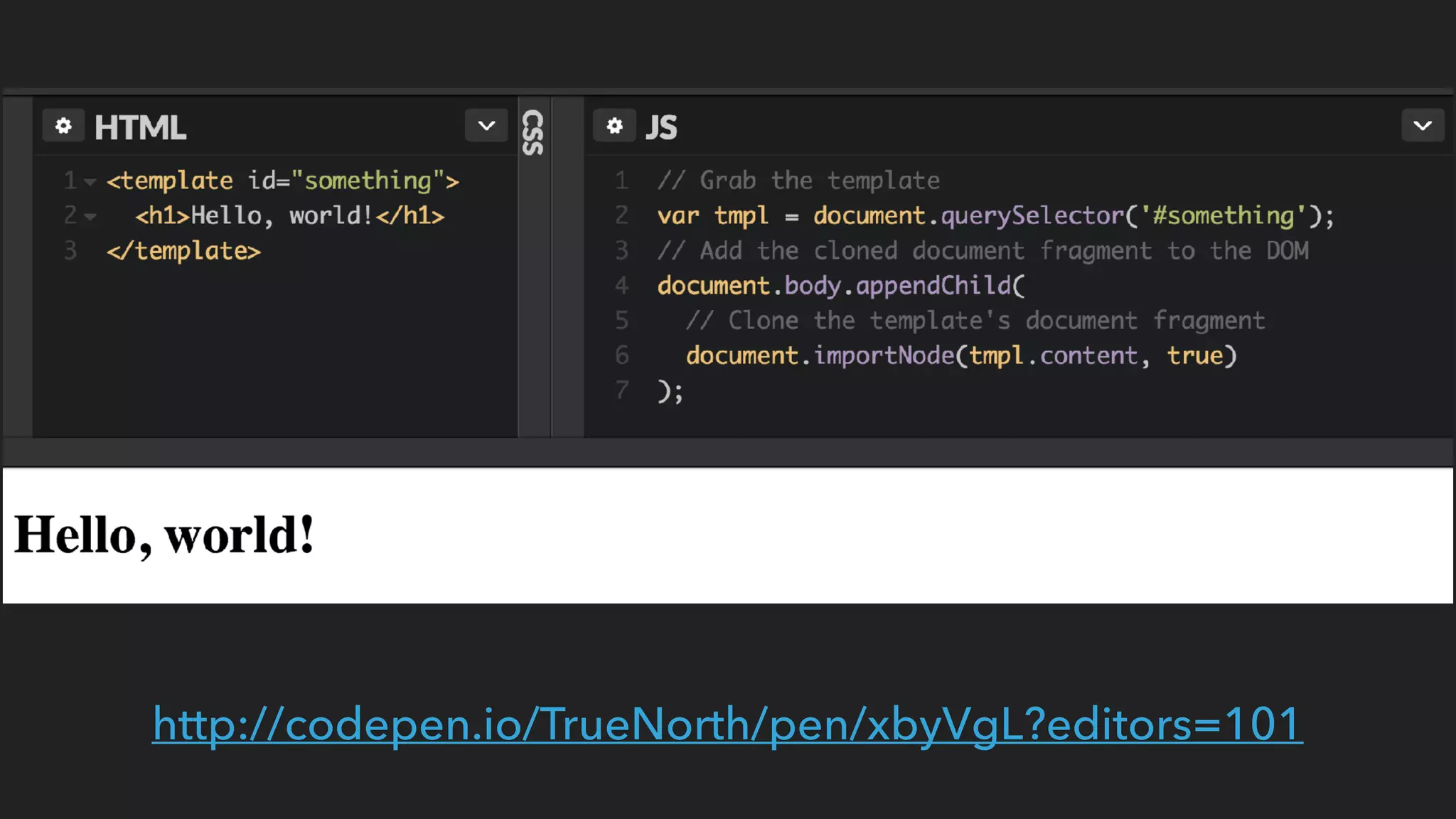
Task: Click the document.body.appendChild( line
Action: (841, 285)
